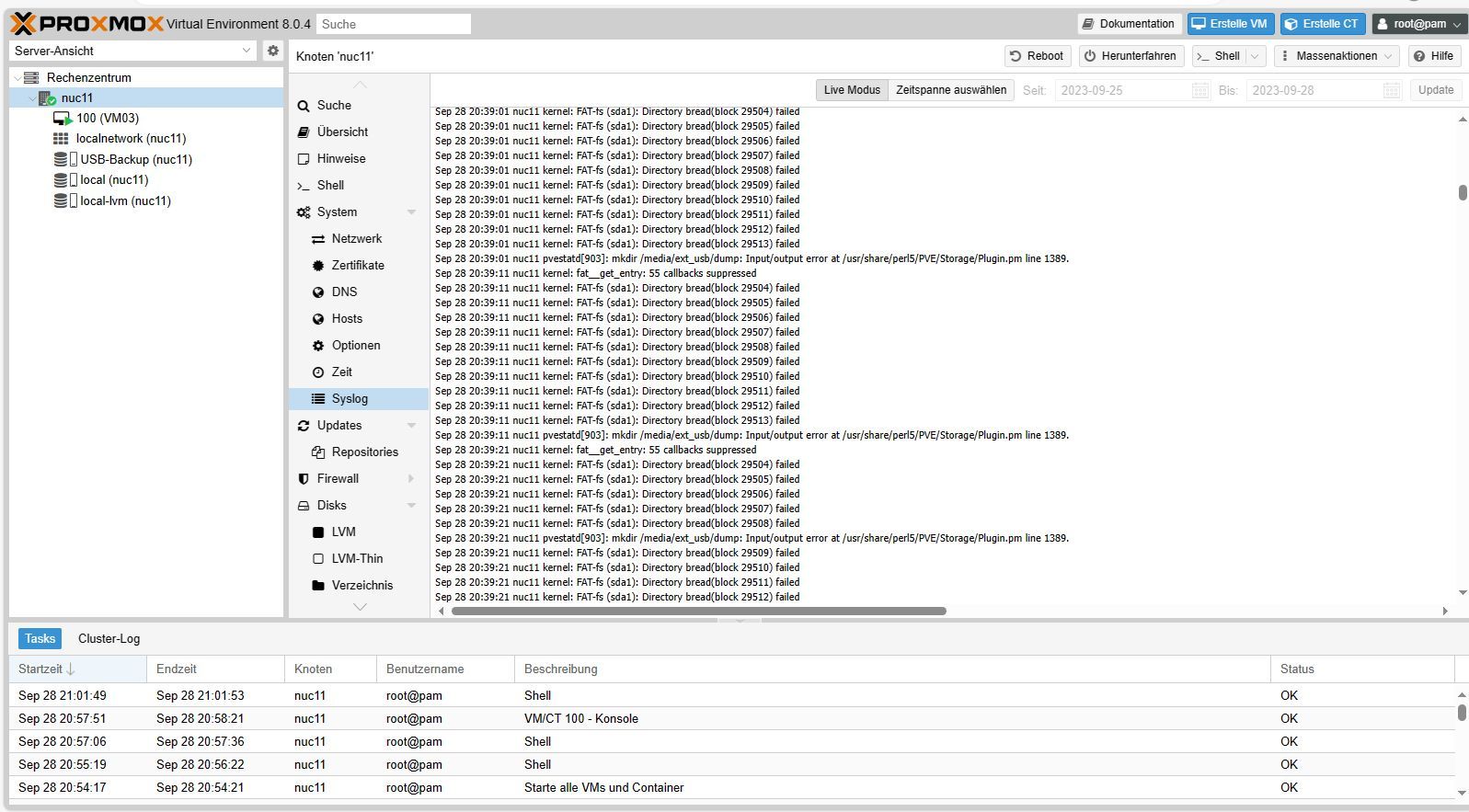The width and height of the screenshot is (1469, 812).
Task: Open Massenaktionen dropdown
Action: click(x=1337, y=56)
